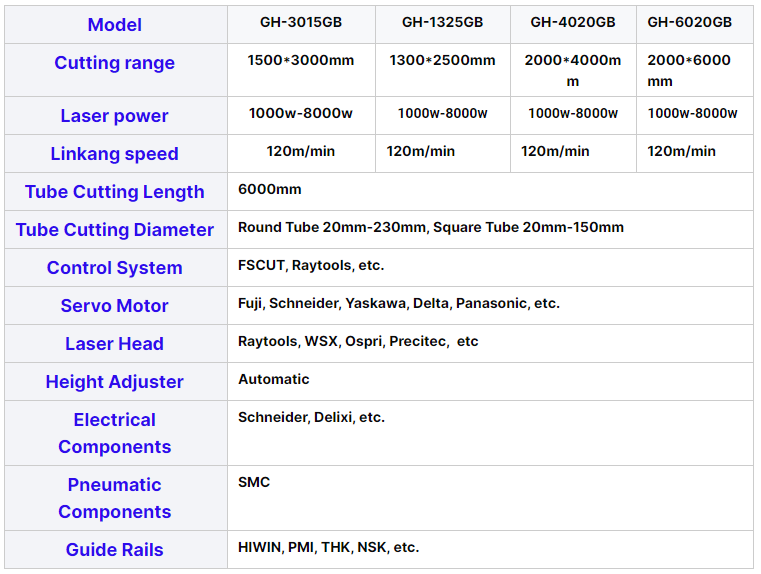Click laser power value under GH-6020GB
Image resolution: width=761 pixels, height=574 pixels.
(693, 113)
